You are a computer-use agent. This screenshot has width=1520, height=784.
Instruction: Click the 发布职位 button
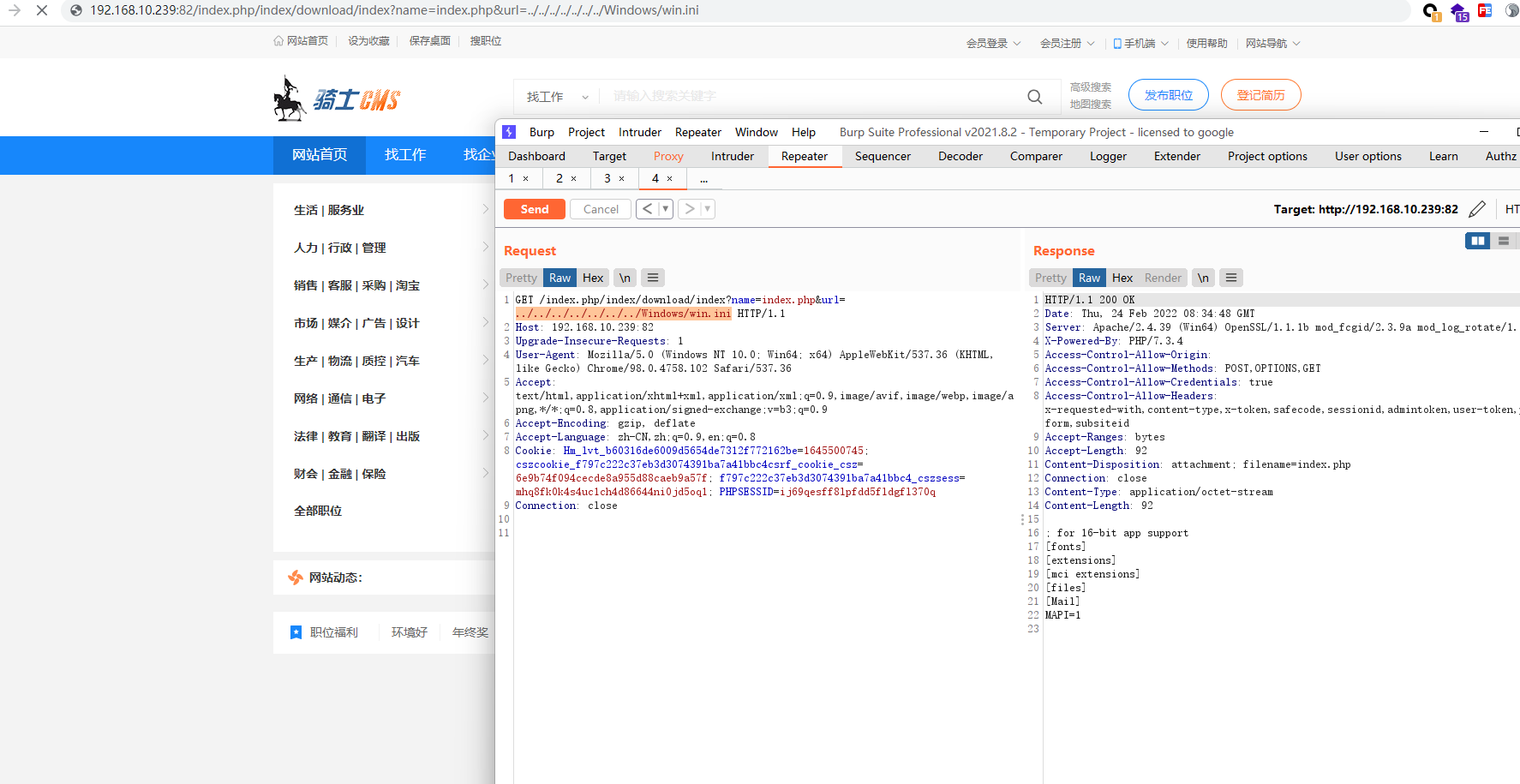(1168, 94)
